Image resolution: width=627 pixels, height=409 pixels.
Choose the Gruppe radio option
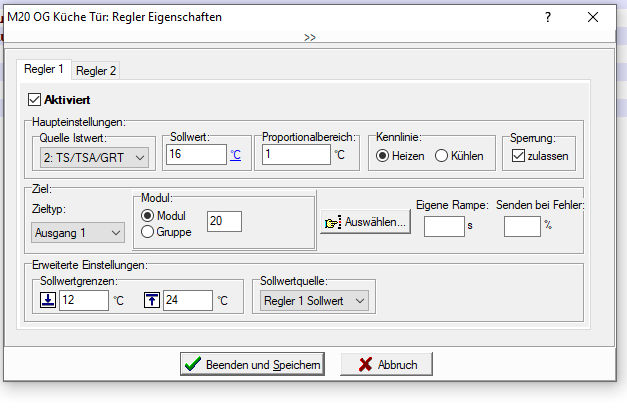pos(147,232)
